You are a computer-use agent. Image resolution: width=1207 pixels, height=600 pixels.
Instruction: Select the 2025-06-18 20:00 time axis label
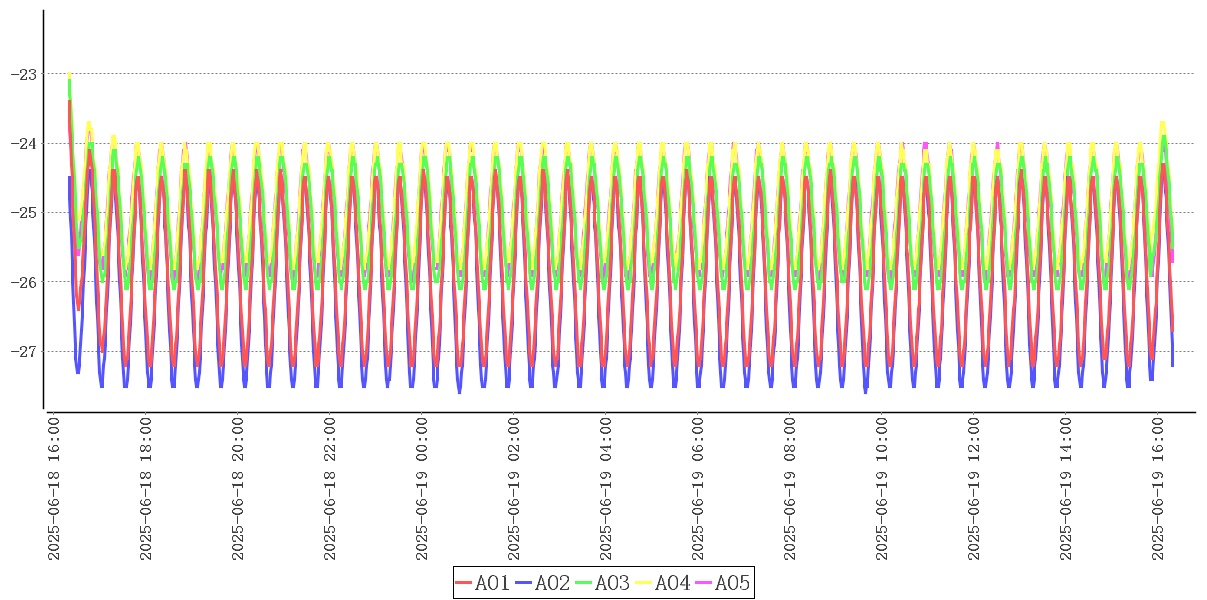pyautogui.click(x=238, y=489)
